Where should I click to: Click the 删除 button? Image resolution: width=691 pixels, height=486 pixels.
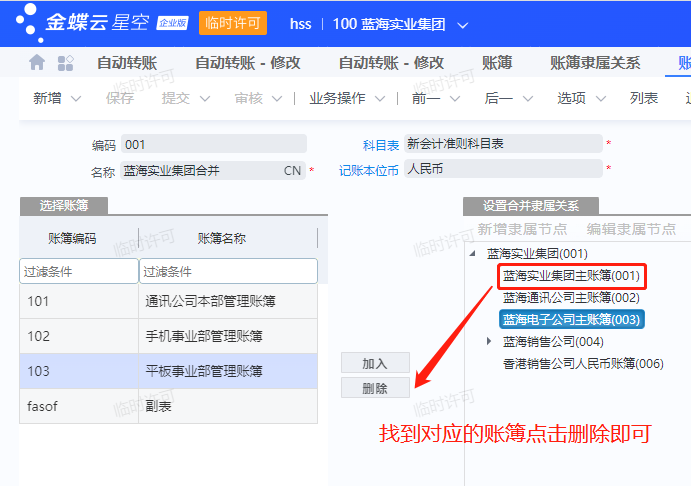375,387
